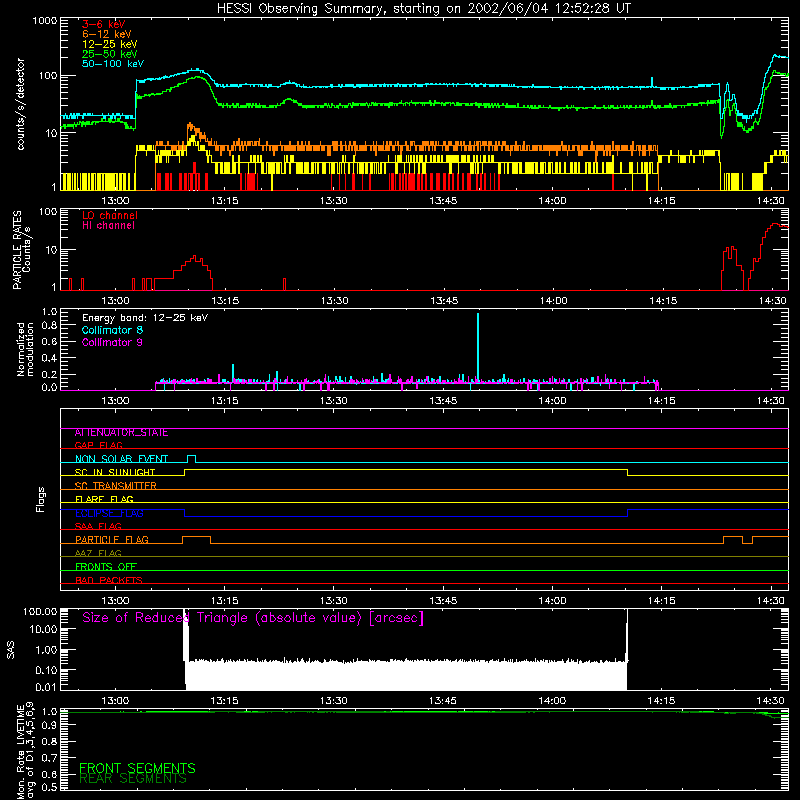Screen dimensions: 800x800
Task: Select the LO channel legend label
Action: coord(110,215)
